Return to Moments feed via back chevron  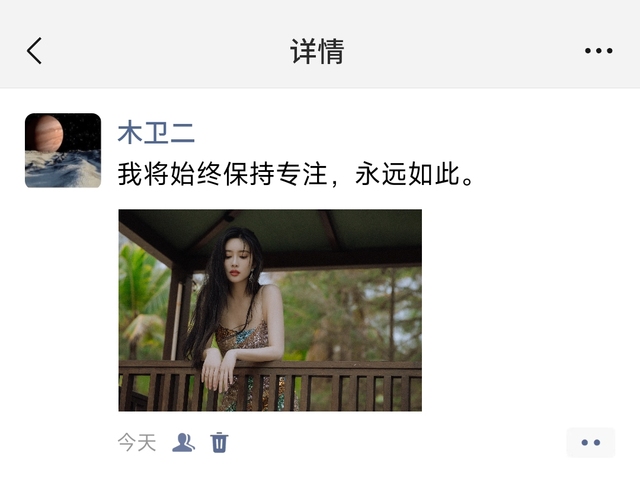[34, 51]
